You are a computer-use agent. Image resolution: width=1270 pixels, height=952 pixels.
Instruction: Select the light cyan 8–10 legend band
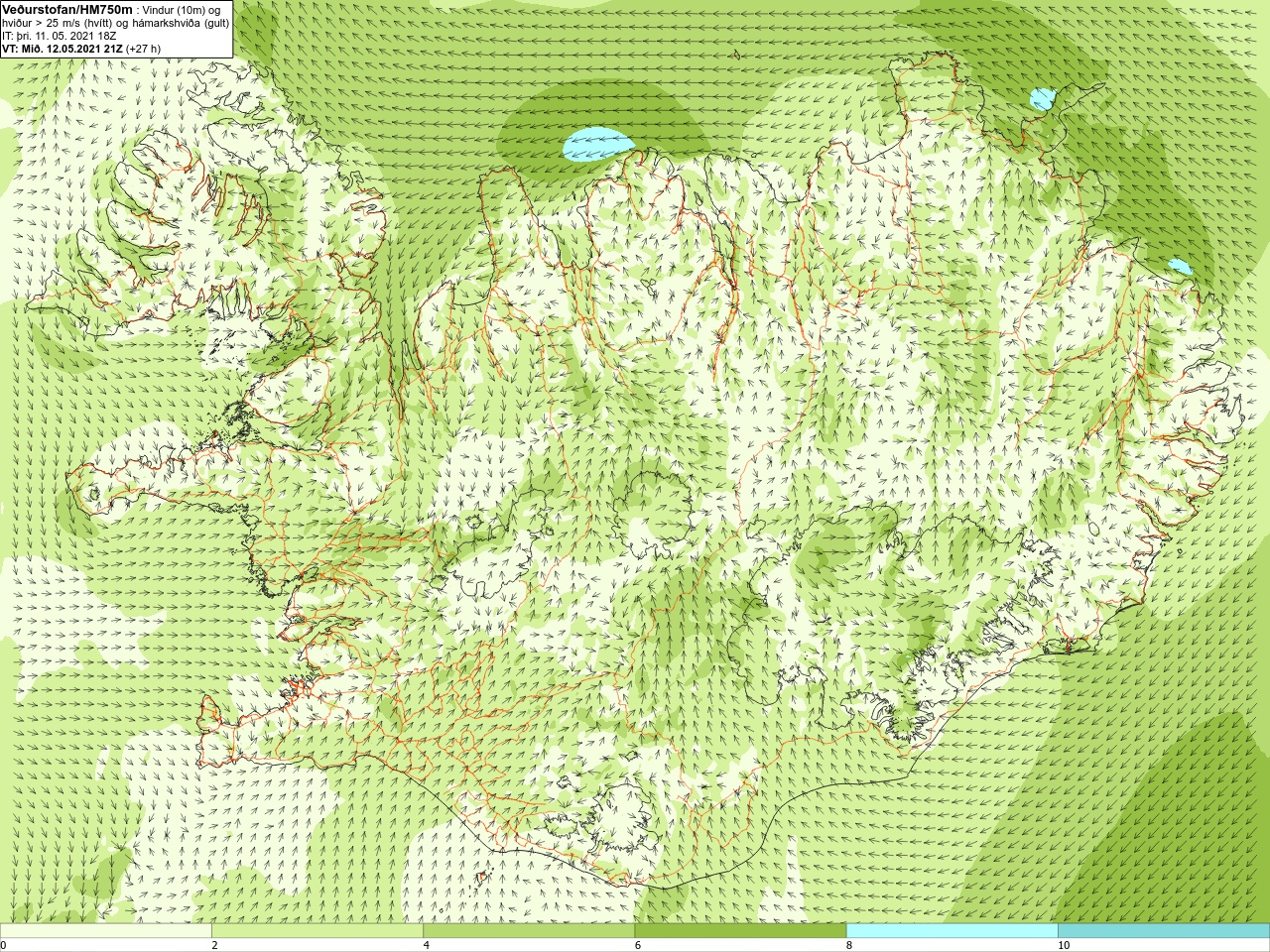[x=952, y=931]
